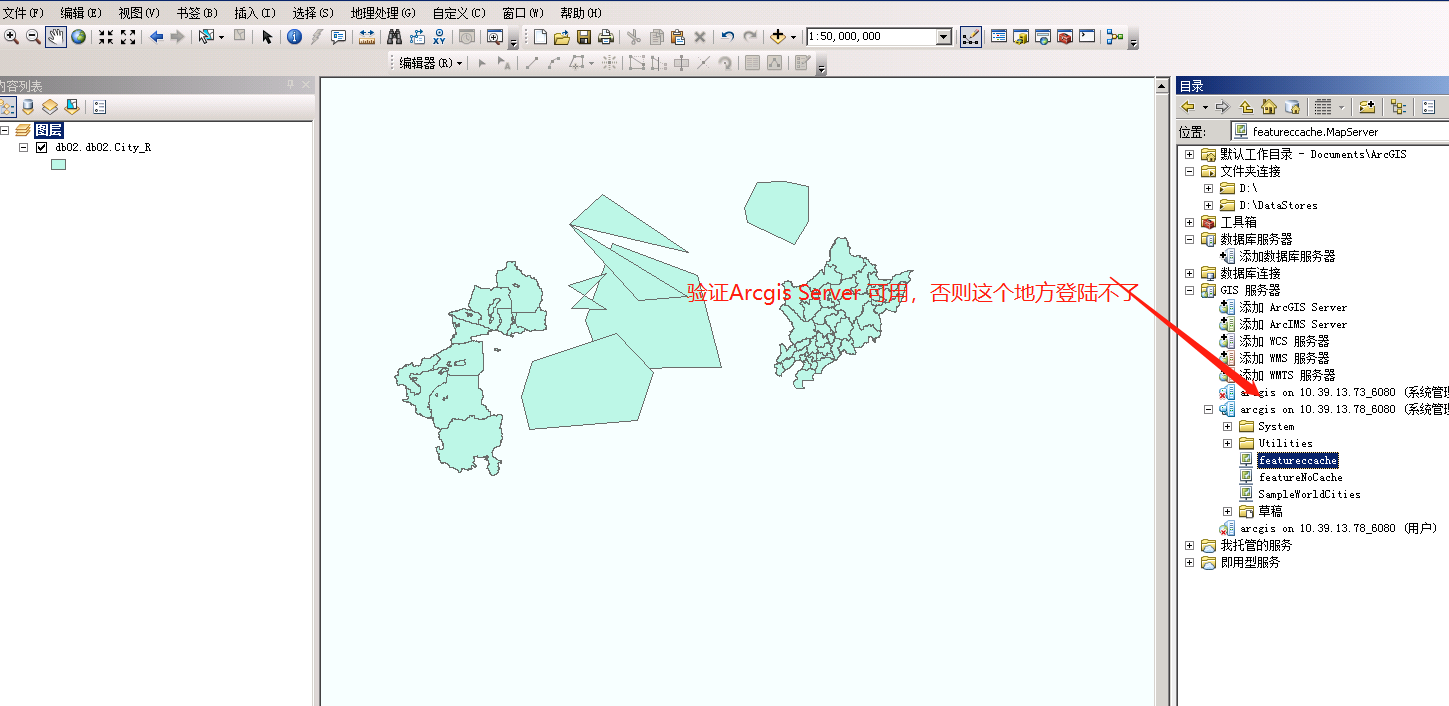Toggle visibility of db02.db02.City_R layer
This screenshot has width=1449, height=706.
(x=42, y=146)
